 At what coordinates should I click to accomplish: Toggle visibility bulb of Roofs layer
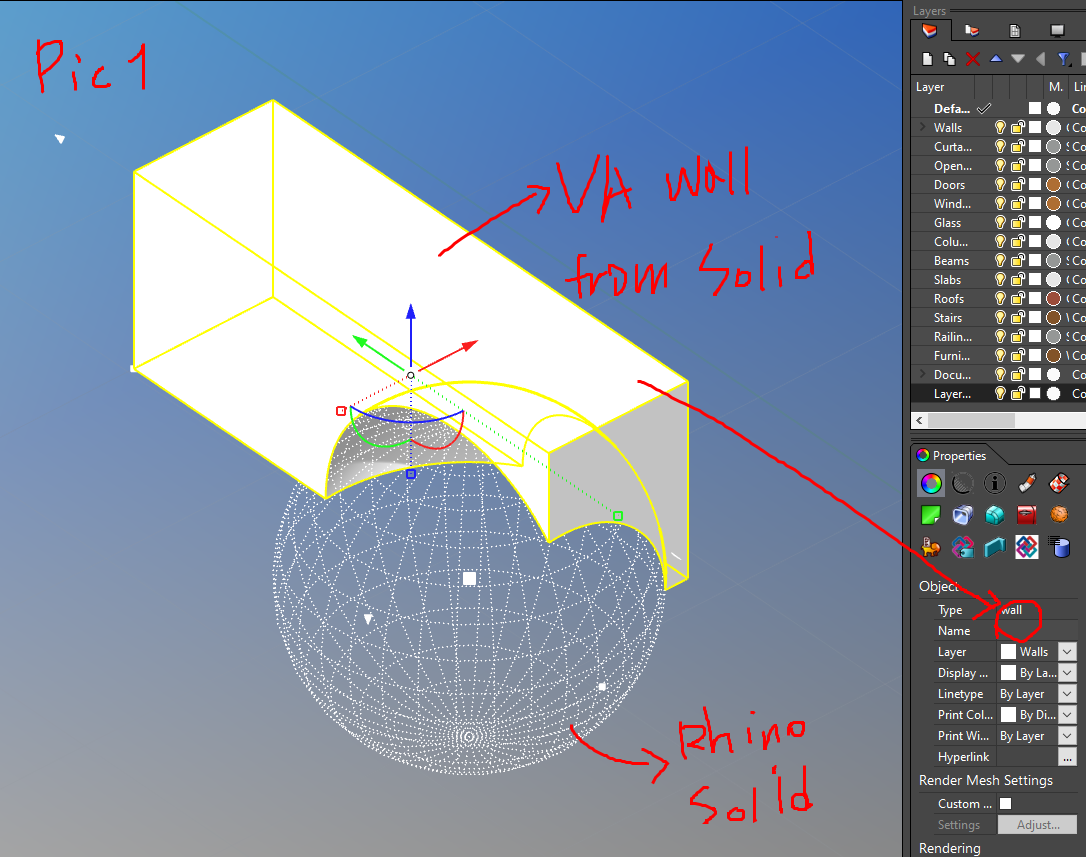point(1000,299)
